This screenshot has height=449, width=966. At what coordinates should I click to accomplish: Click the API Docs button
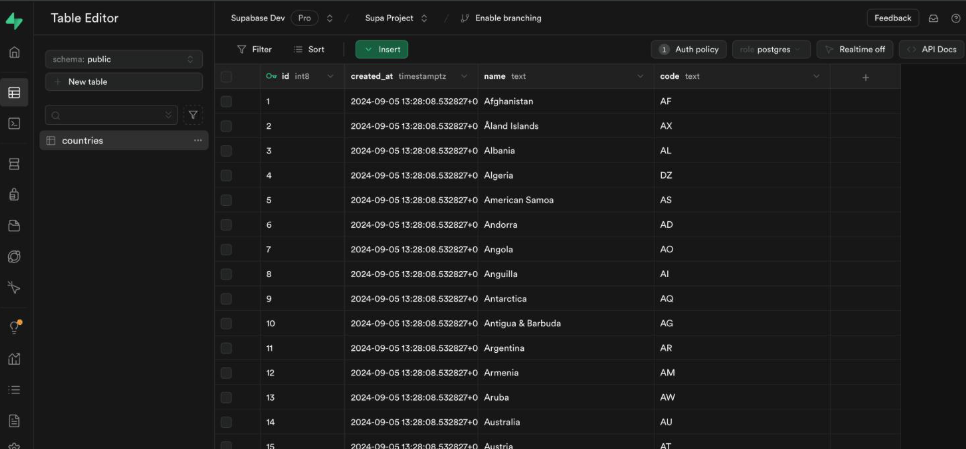pyautogui.click(x=931, y=49)
